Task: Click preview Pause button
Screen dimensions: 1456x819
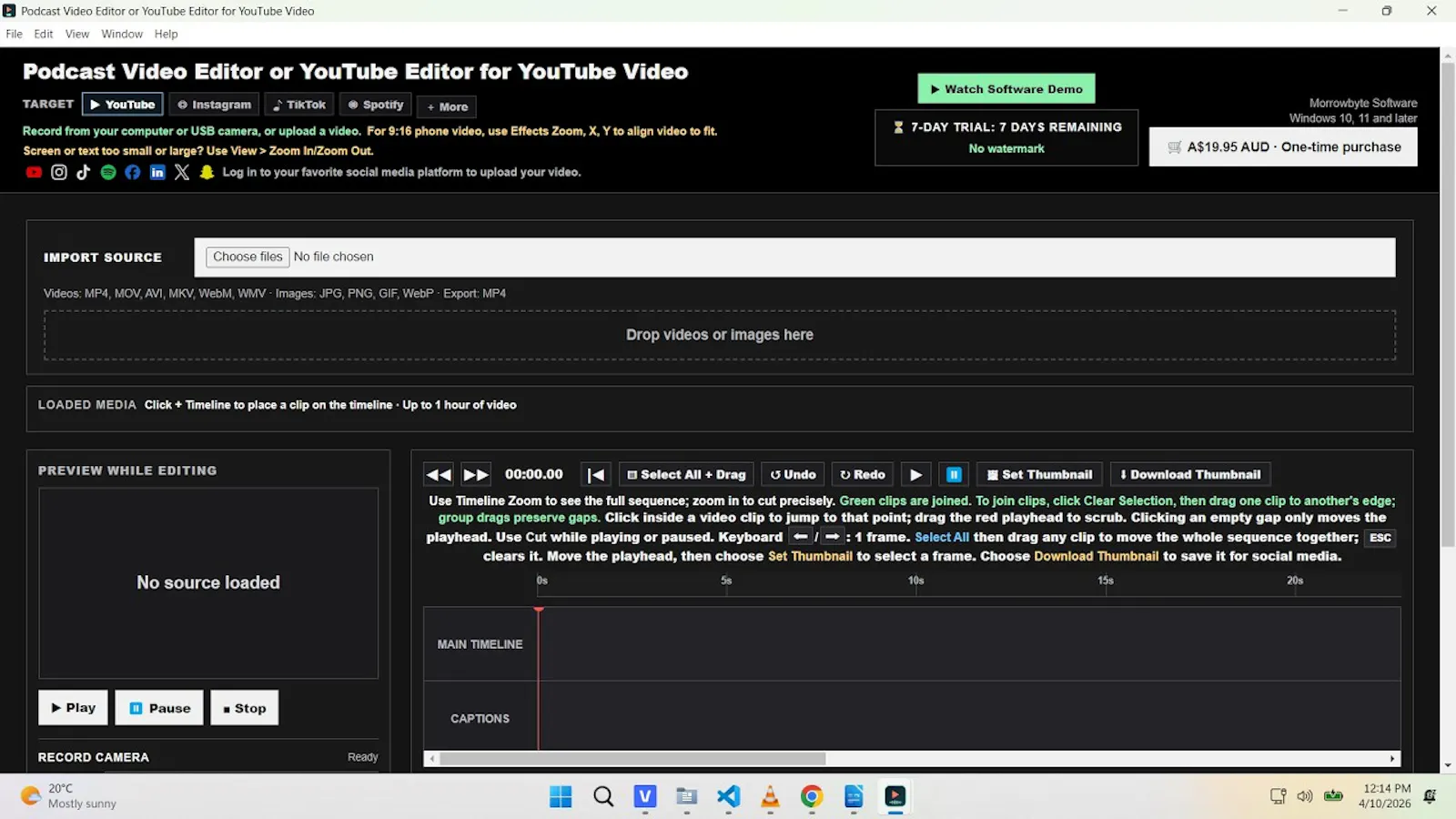Action: (x=159, y=708)
